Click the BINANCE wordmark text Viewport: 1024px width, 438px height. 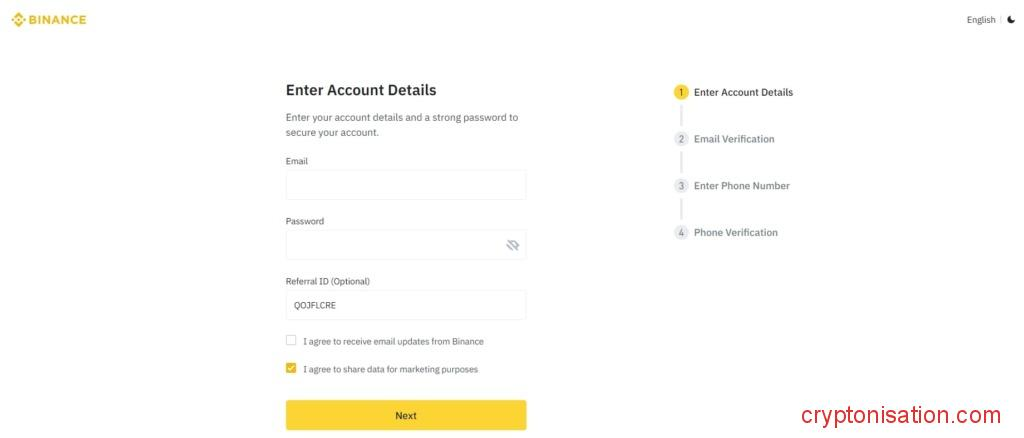[58, 19]
